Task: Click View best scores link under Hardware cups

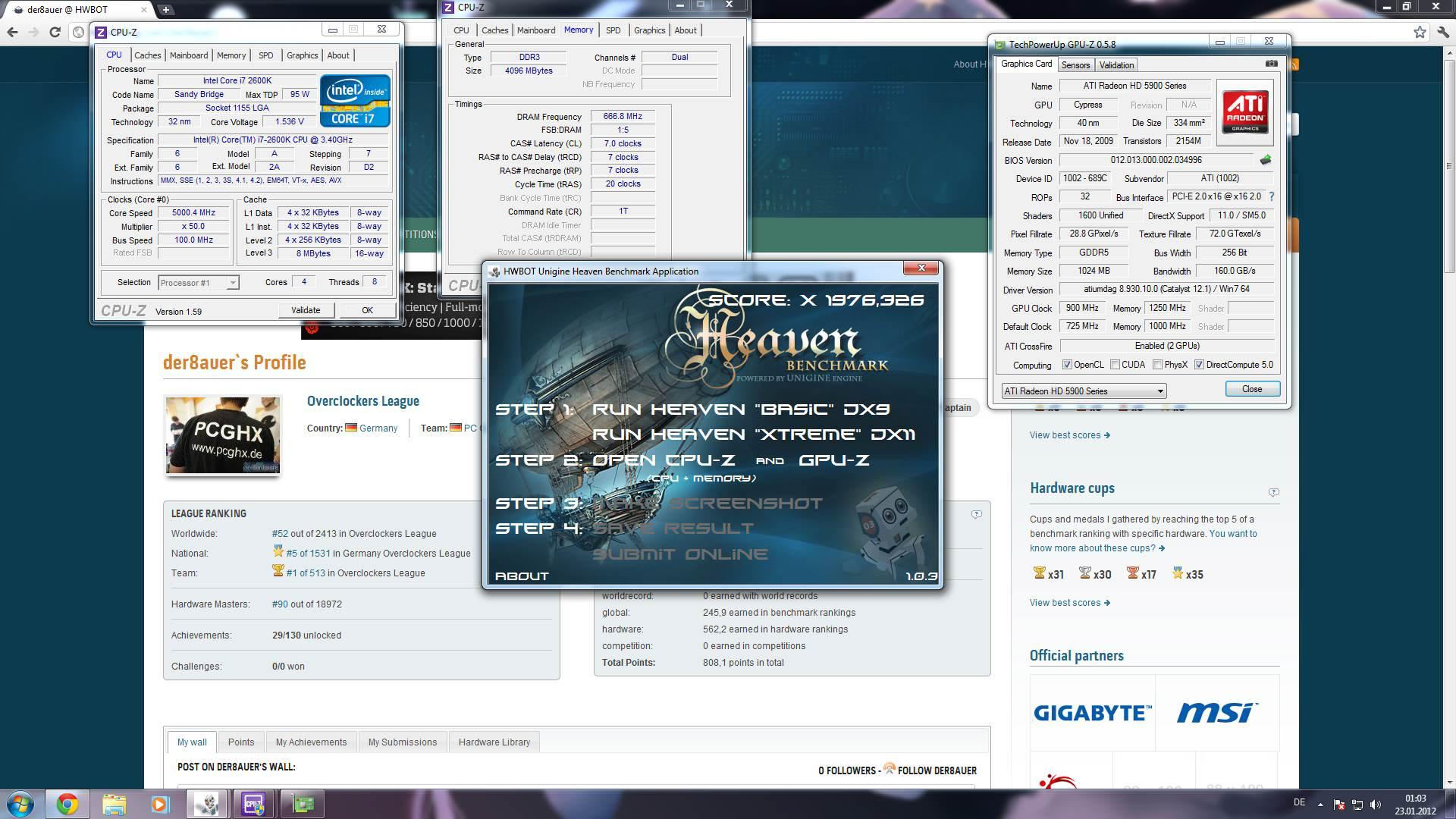Action: pos(1069,603)
